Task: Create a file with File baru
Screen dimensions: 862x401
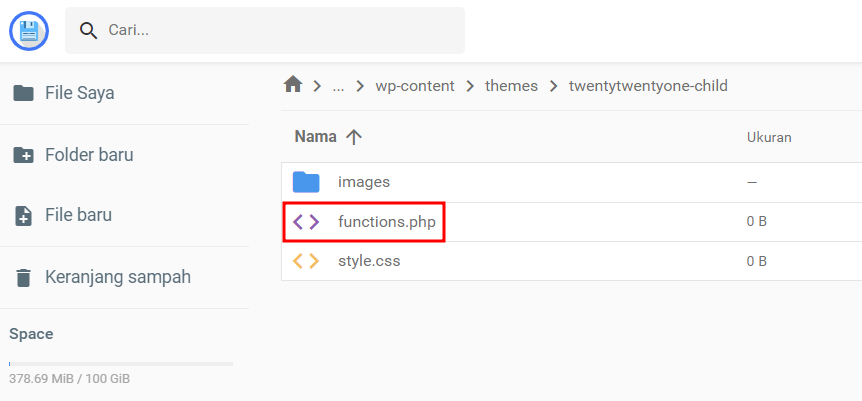Action: coord(78,215)
